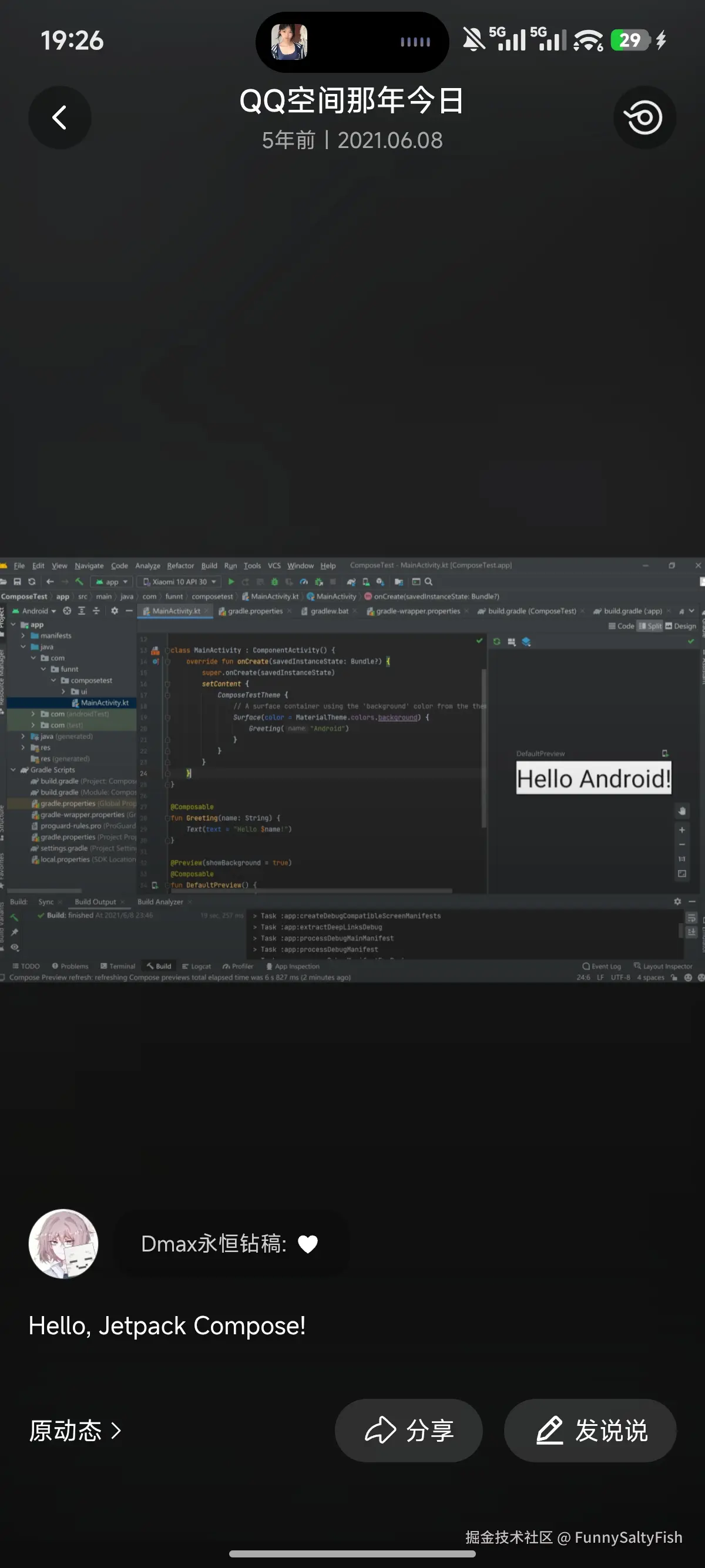Open the Dmax永恒钻稿 profile avatar

click(63, 1244)
